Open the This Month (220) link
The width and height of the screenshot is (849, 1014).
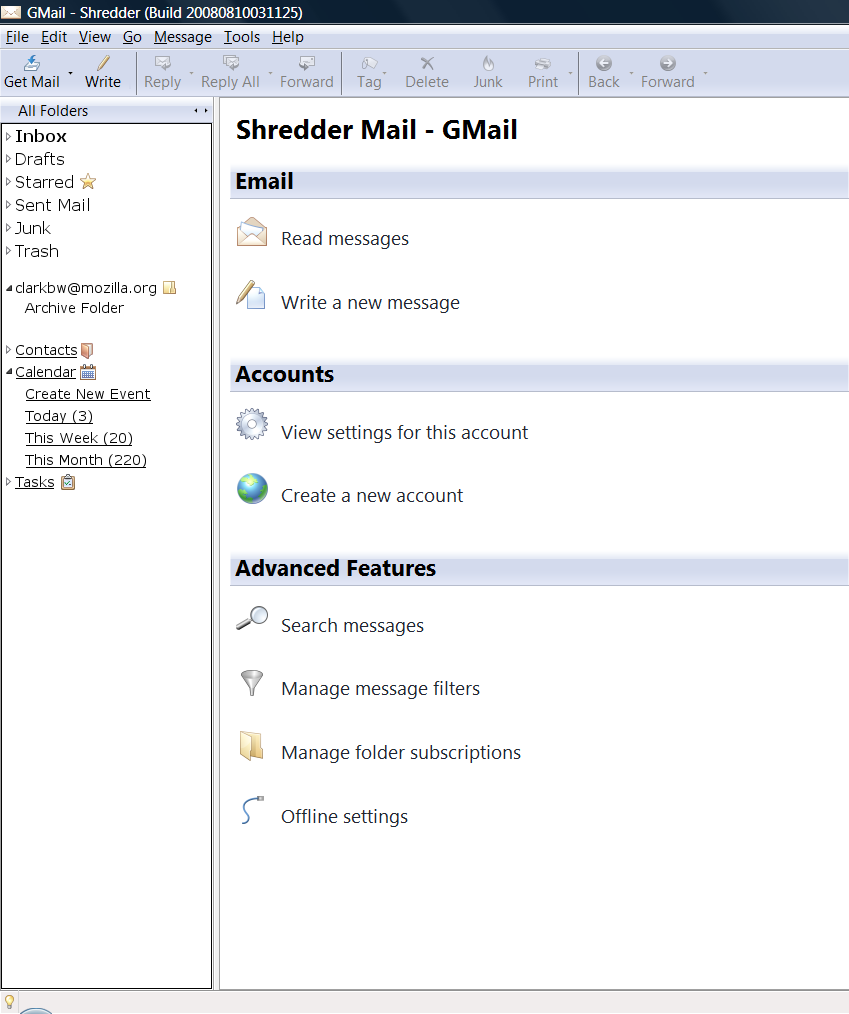click(86, 460)
